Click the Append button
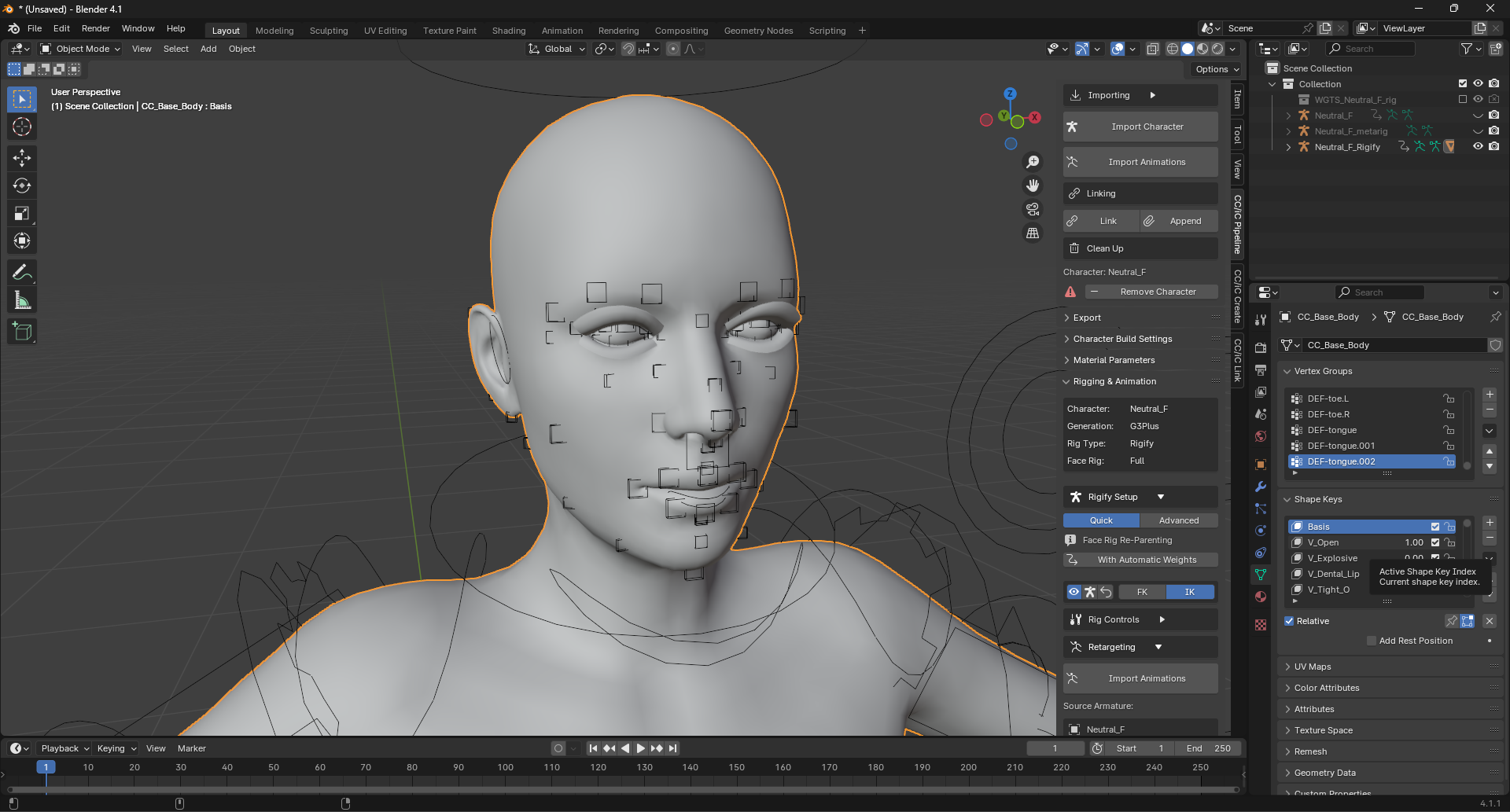The image size is (1510, 812). 1179,221
